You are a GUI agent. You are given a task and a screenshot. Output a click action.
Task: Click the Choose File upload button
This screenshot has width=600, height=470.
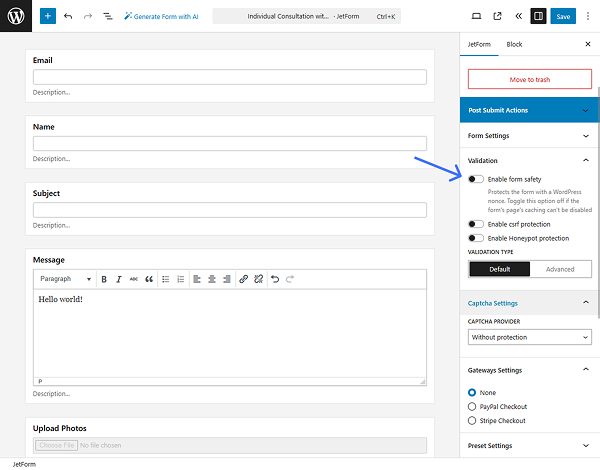click(57, 446)
